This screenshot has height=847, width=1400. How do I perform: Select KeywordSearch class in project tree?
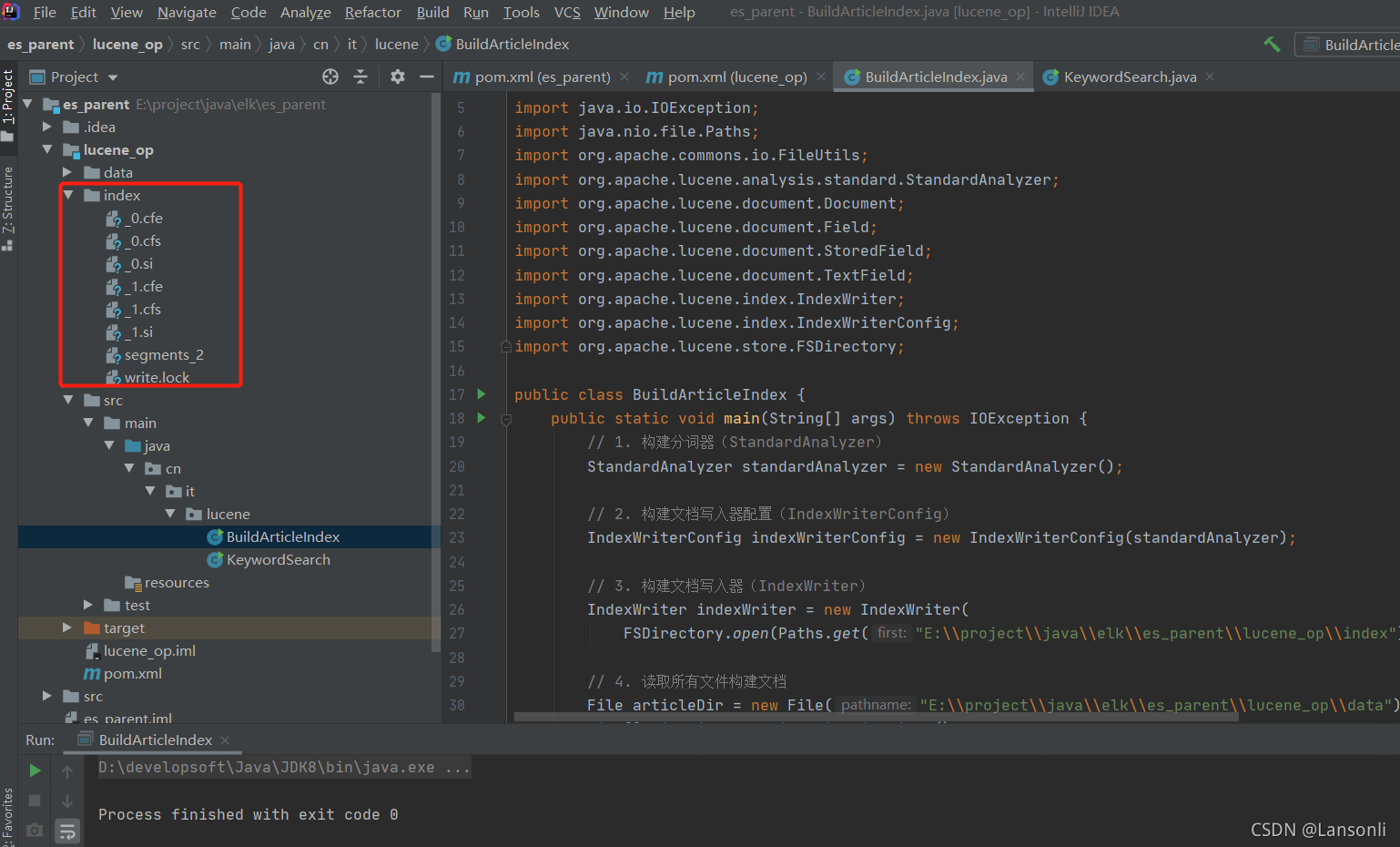click(269, 559)
